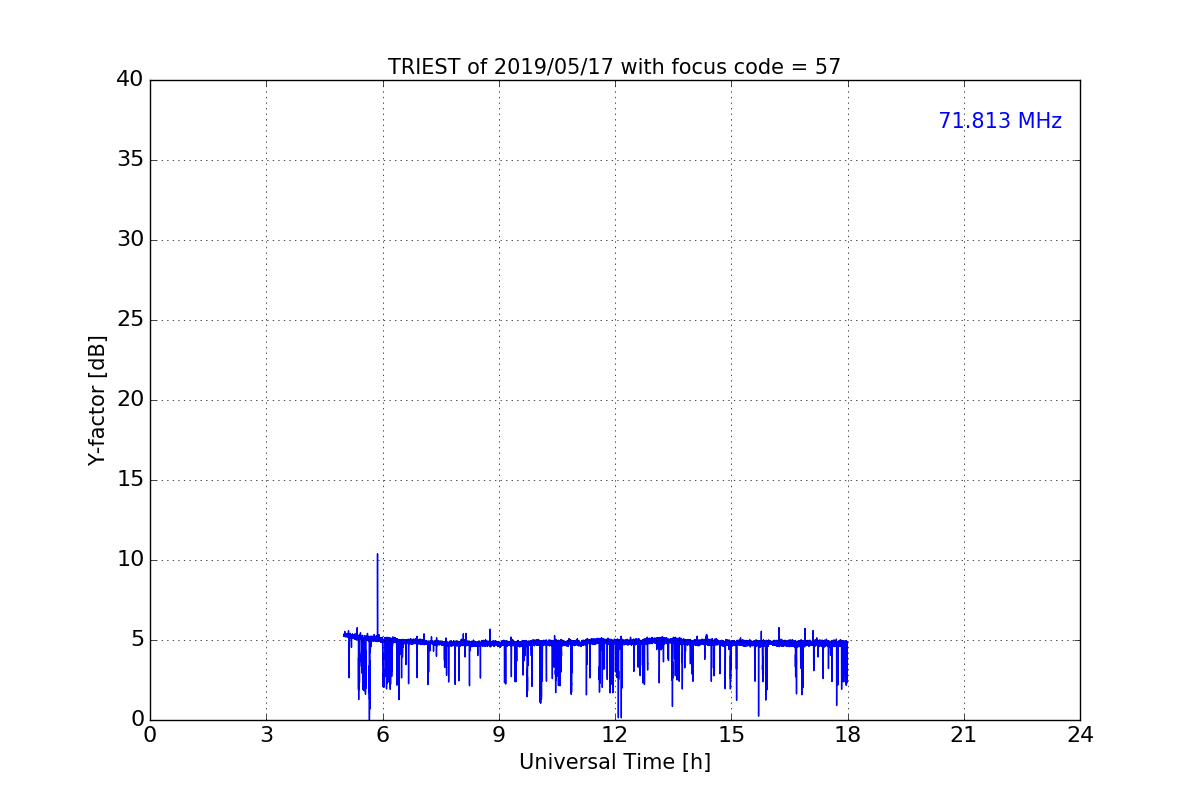The height and width of the screenshot is (800, 1200).
Task: Click the x-axis tick value 12
Action: click(x=615, y=735)
